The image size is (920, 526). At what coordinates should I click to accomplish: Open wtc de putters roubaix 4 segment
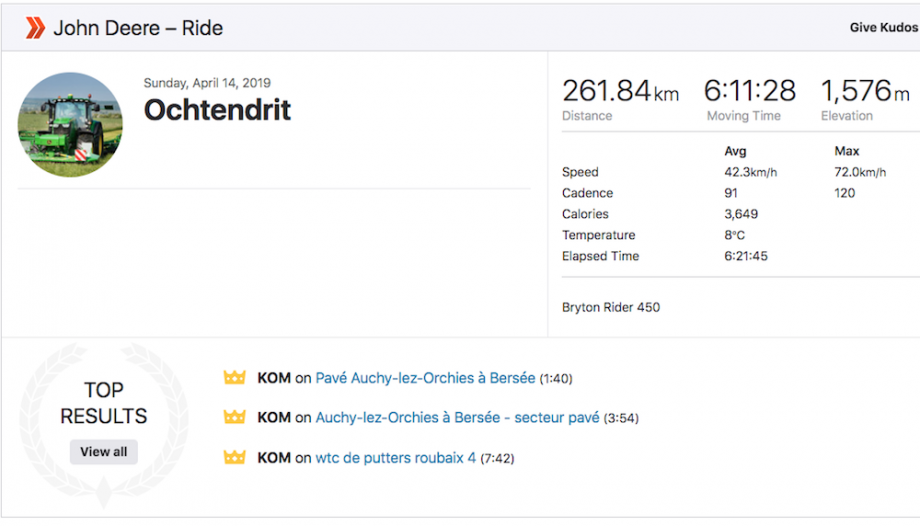pos(395,458)
